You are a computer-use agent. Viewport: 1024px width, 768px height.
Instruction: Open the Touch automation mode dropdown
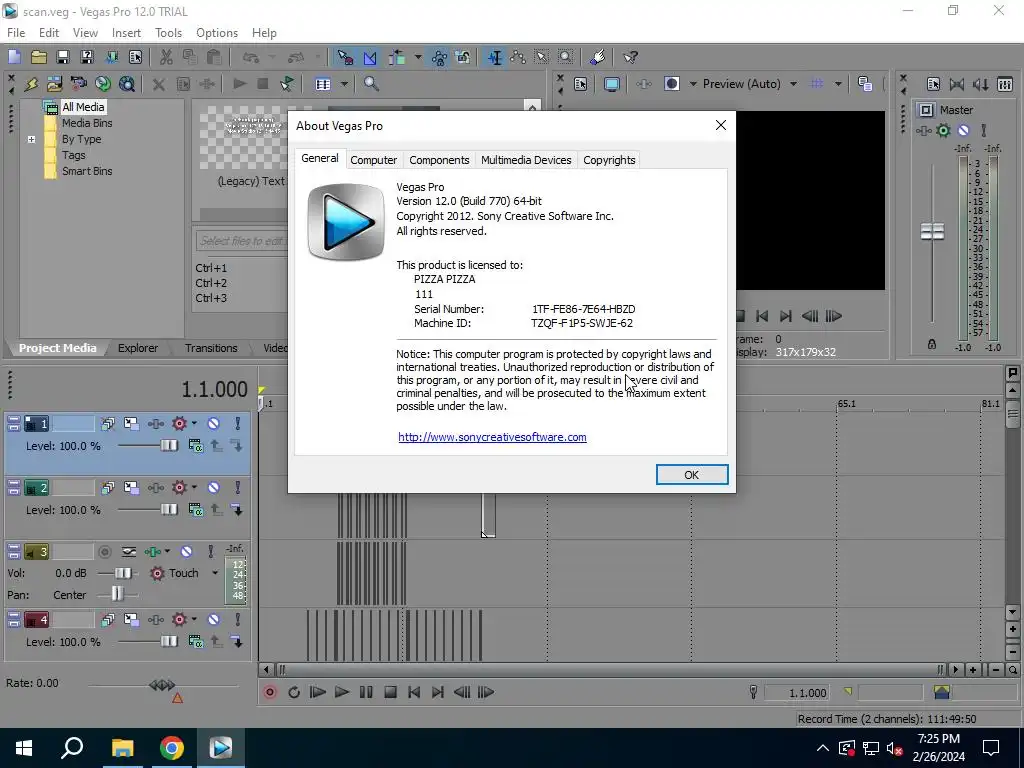pyautogui.click(x=215, y=573)
